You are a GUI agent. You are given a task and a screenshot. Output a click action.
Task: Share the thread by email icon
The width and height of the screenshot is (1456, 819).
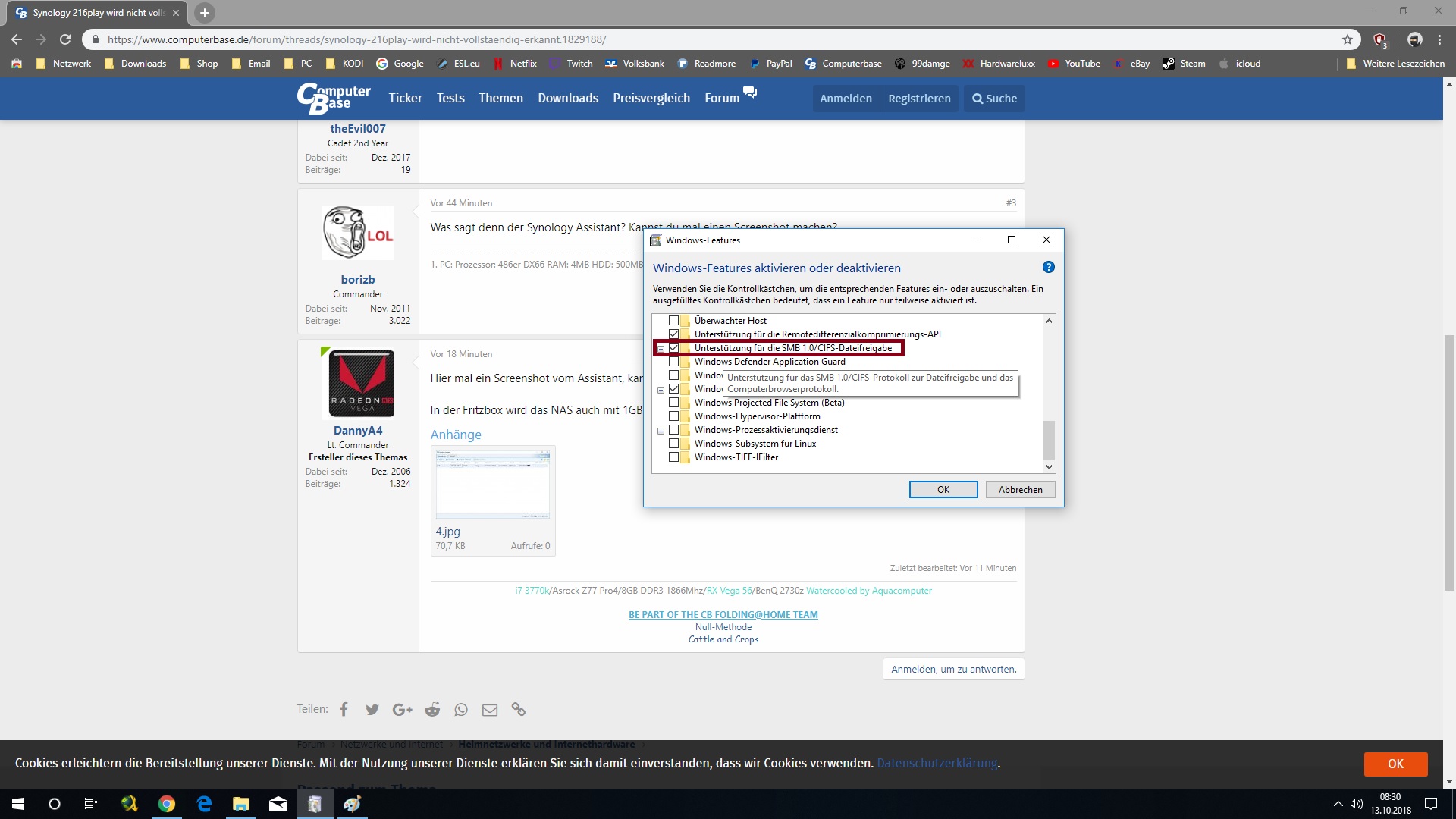coord(490,710)
